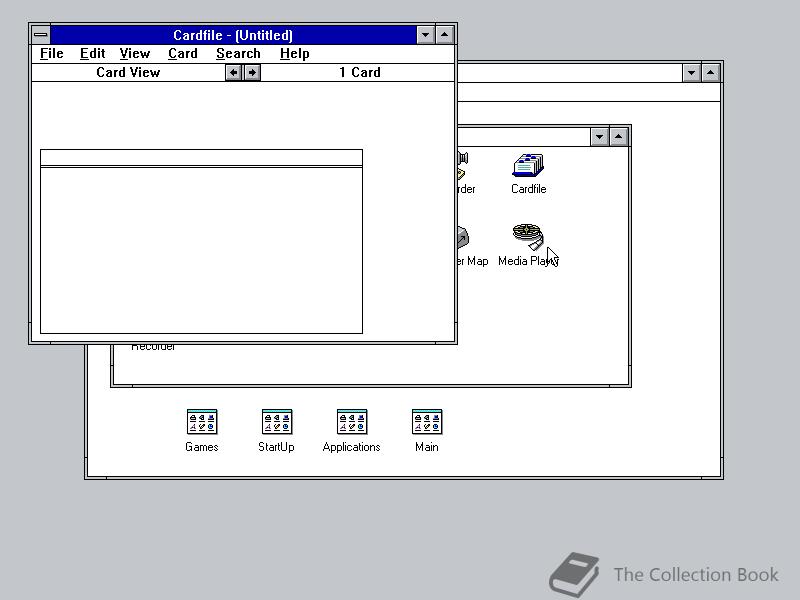Open the Edit menu in Cardfile
The image size is (800, 600).
(92, 53)
